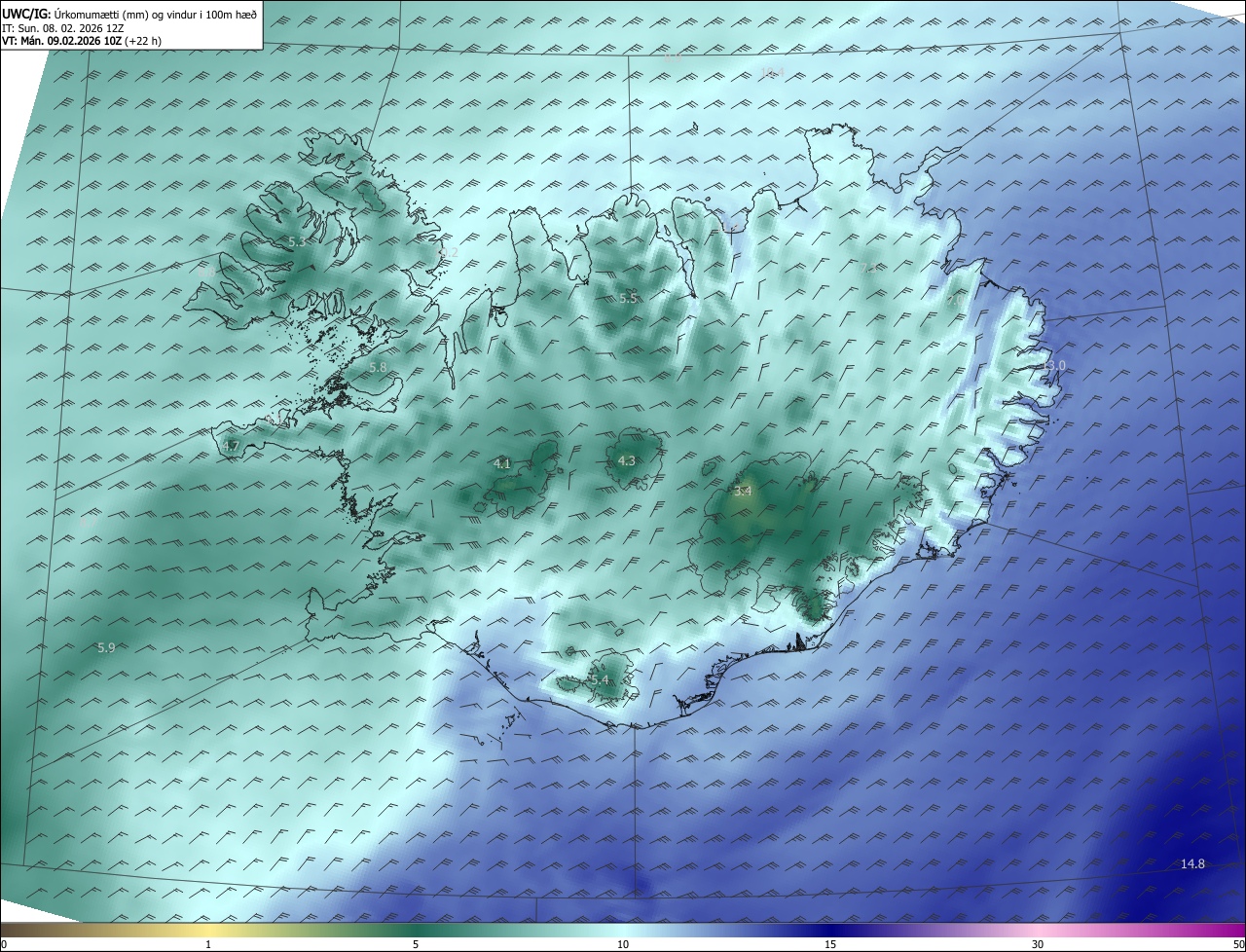Click the 10.4 value north of Iceland
1246x952 pixels.
(x=774, y=73)
